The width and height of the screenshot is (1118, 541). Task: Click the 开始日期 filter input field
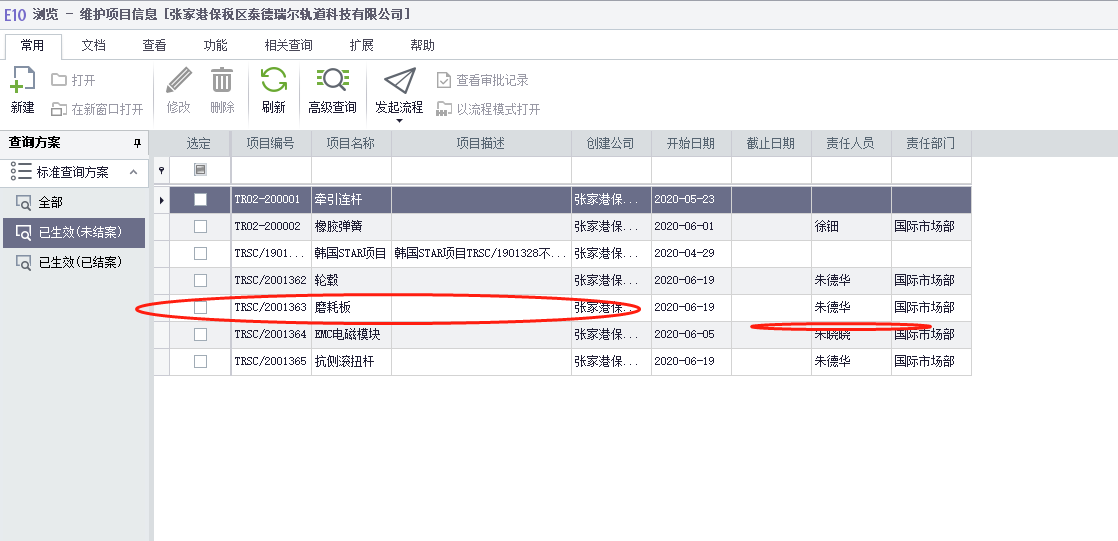click(x=691, y=170)
